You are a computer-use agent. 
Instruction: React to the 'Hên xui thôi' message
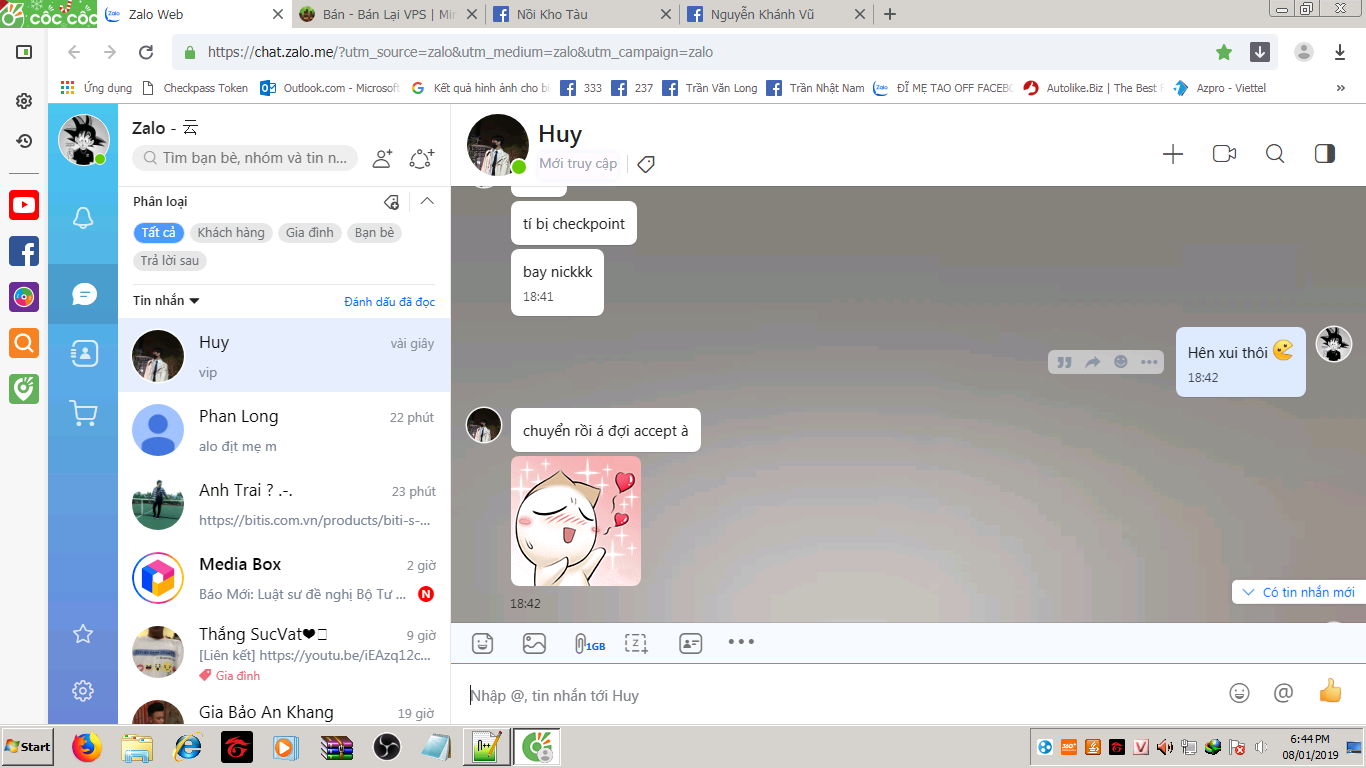click(x=1121, y=362)
